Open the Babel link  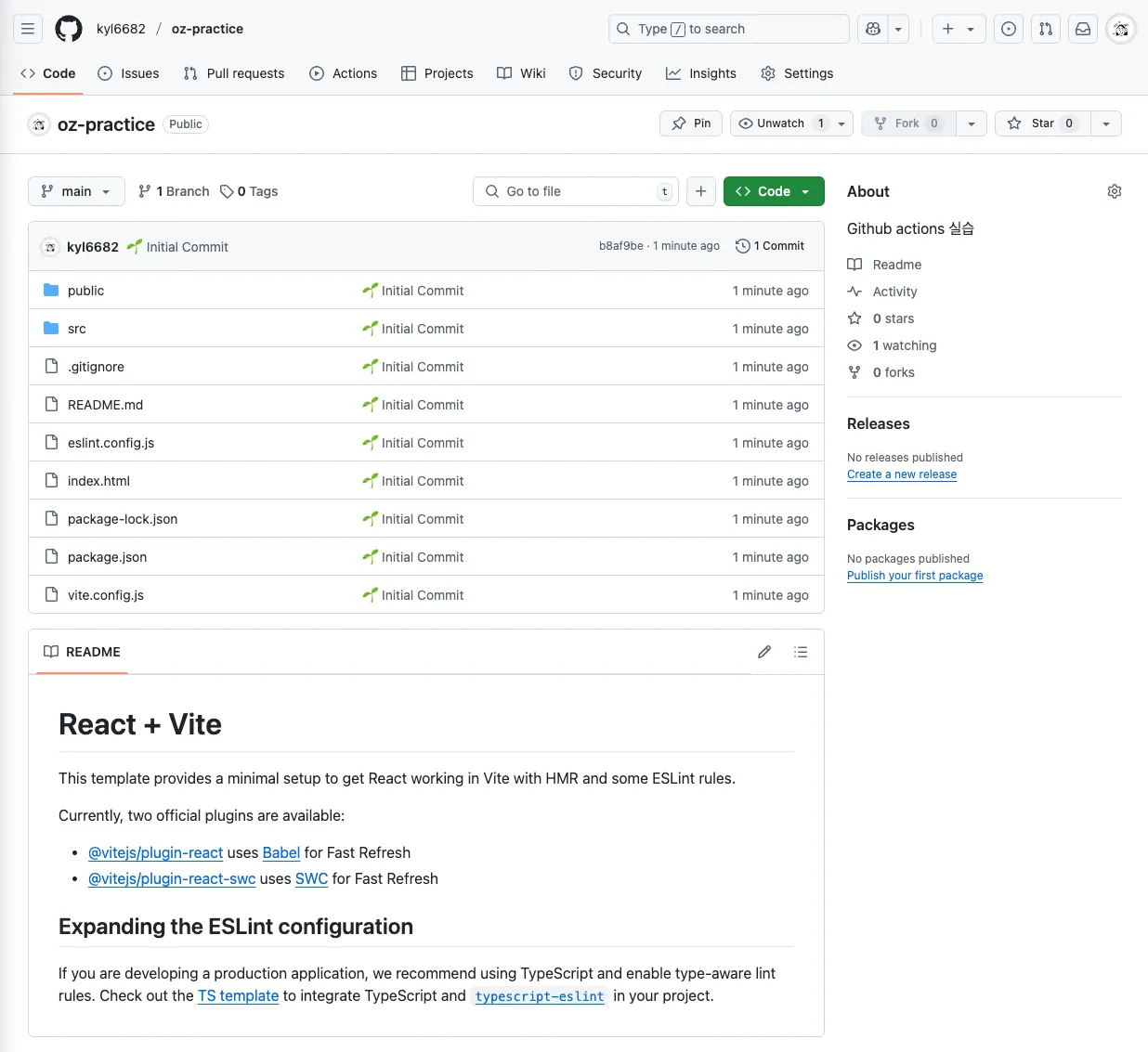[281, 852]
